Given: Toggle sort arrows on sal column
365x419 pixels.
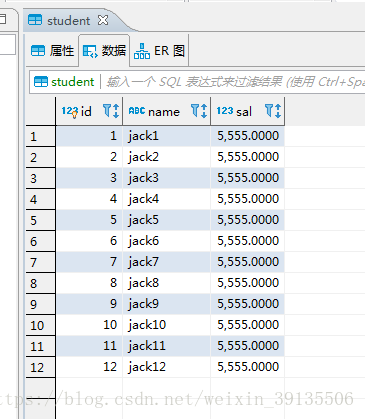Looking at the screenshot, I should (278, 111).
